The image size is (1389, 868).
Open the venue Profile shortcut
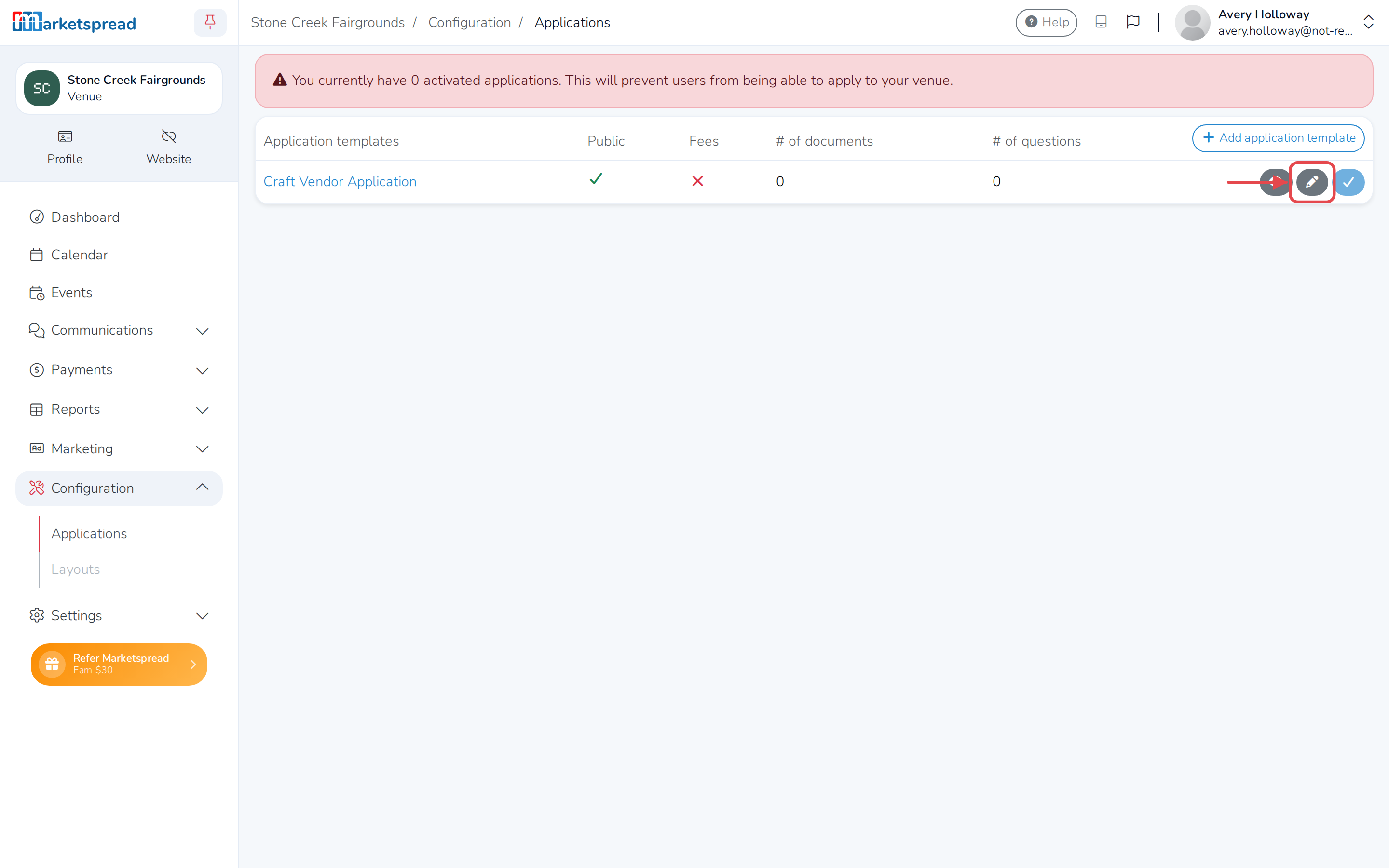(x=65, y=147)
